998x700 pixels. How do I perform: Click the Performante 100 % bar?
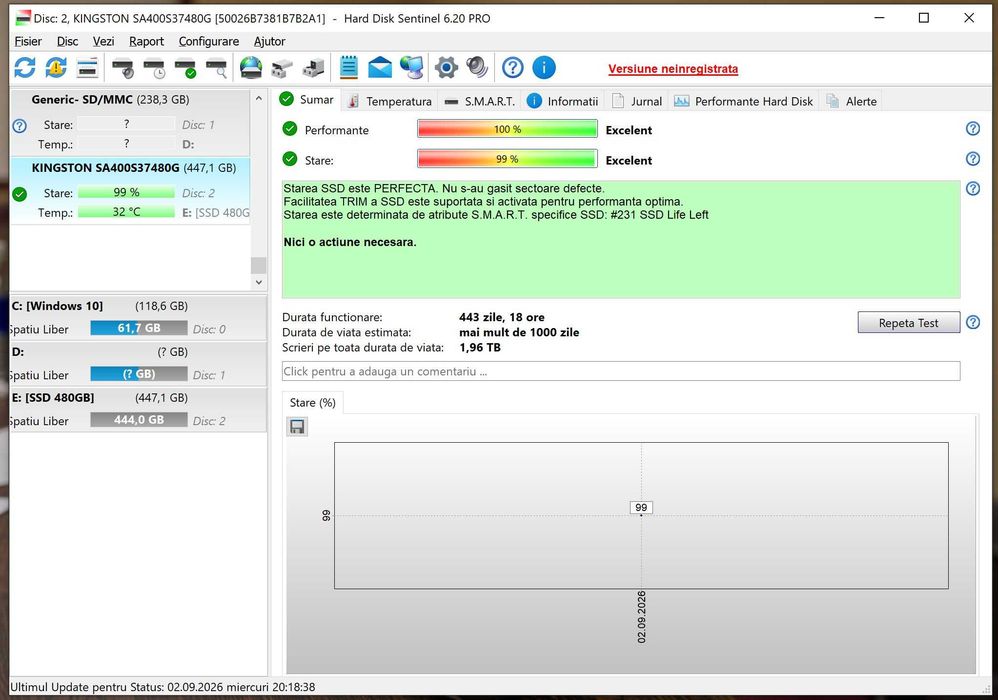click(x=507, y=129)
